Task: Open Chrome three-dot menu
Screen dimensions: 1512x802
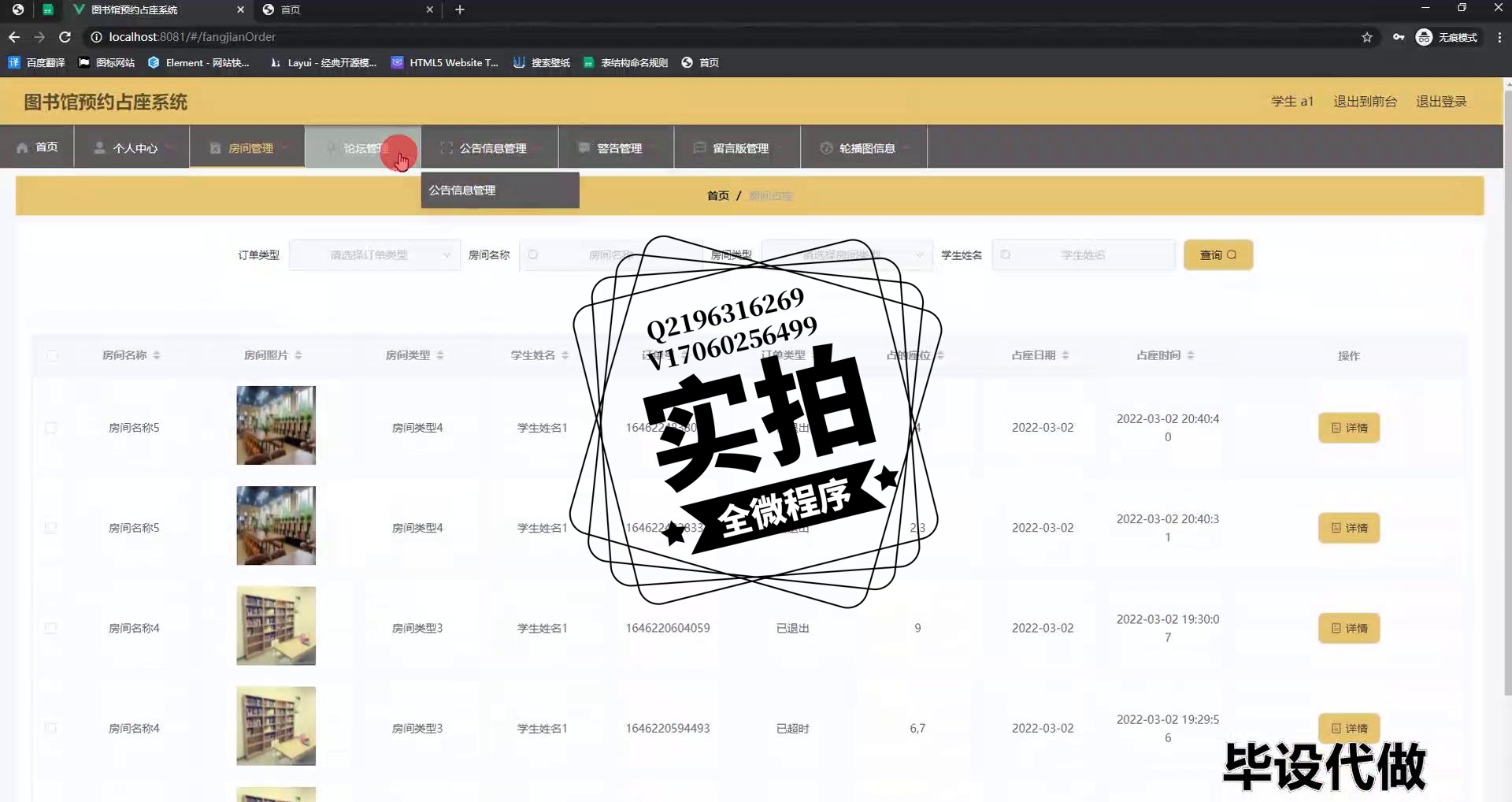Action: click(1499, 37)
